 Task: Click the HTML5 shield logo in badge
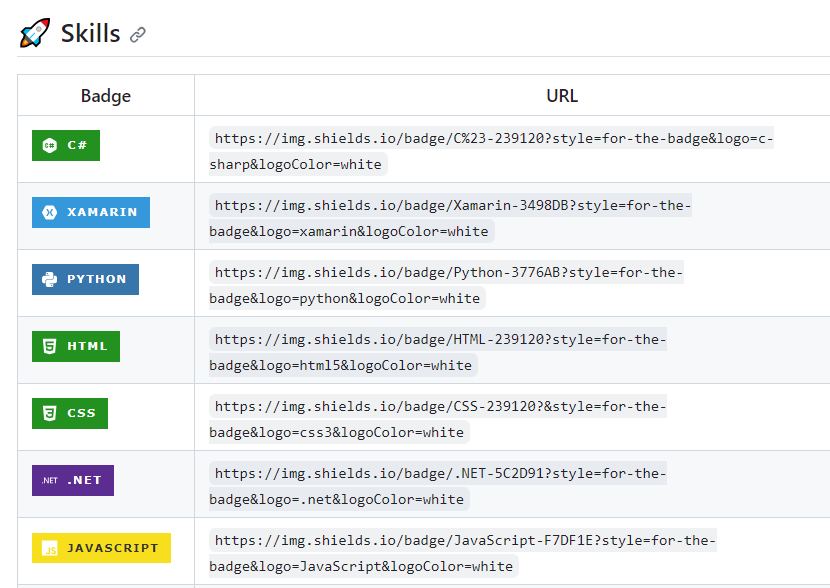(x=50, y=346)
